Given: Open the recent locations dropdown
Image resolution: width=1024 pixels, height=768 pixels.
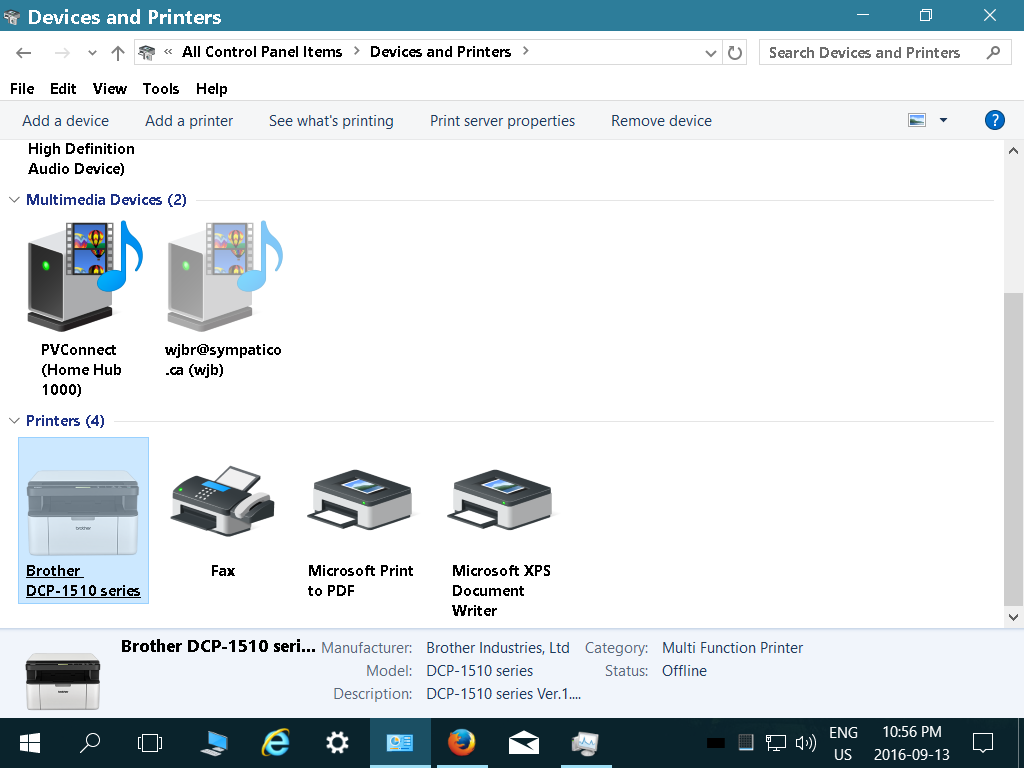Looking at the screenshot, I should click(92, 53).
